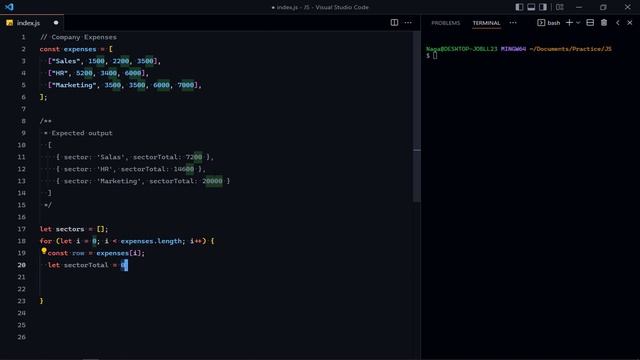Click closing brace on line 23
This screenshot has width=640, height=360.
pos(41,301)
